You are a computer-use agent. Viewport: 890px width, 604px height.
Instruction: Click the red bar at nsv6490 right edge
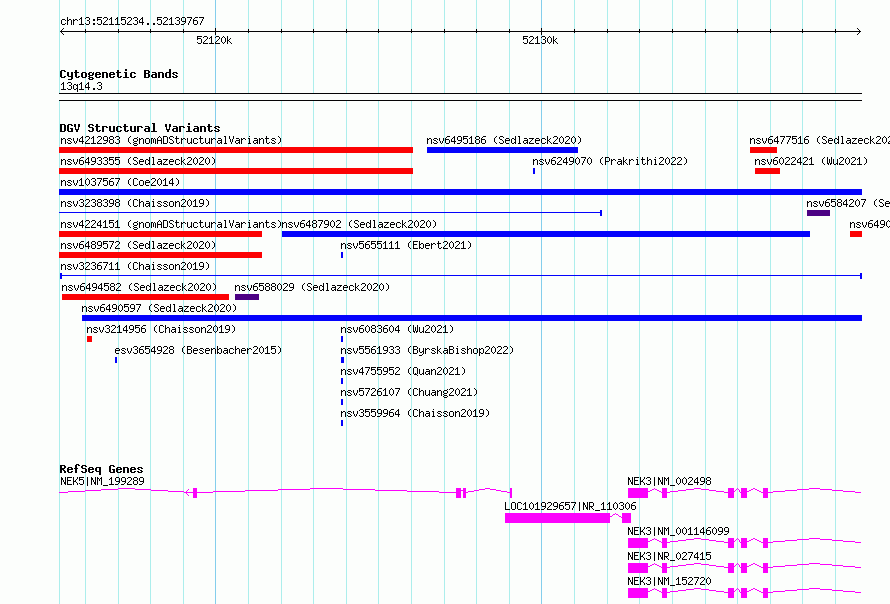click(x=856, y=234)
